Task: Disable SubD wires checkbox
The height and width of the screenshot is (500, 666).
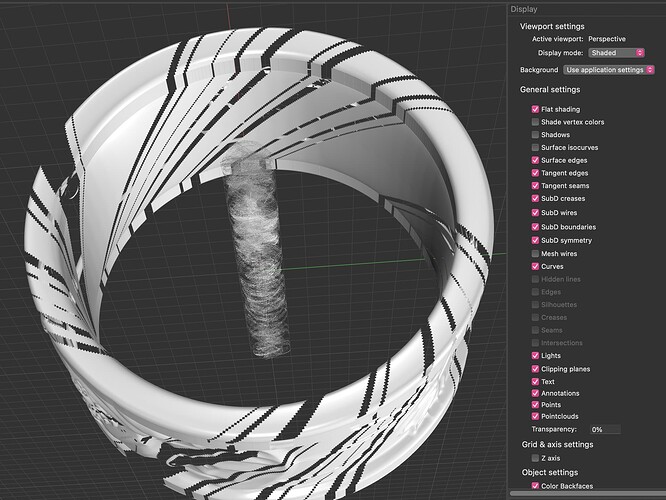Action: 535,212
